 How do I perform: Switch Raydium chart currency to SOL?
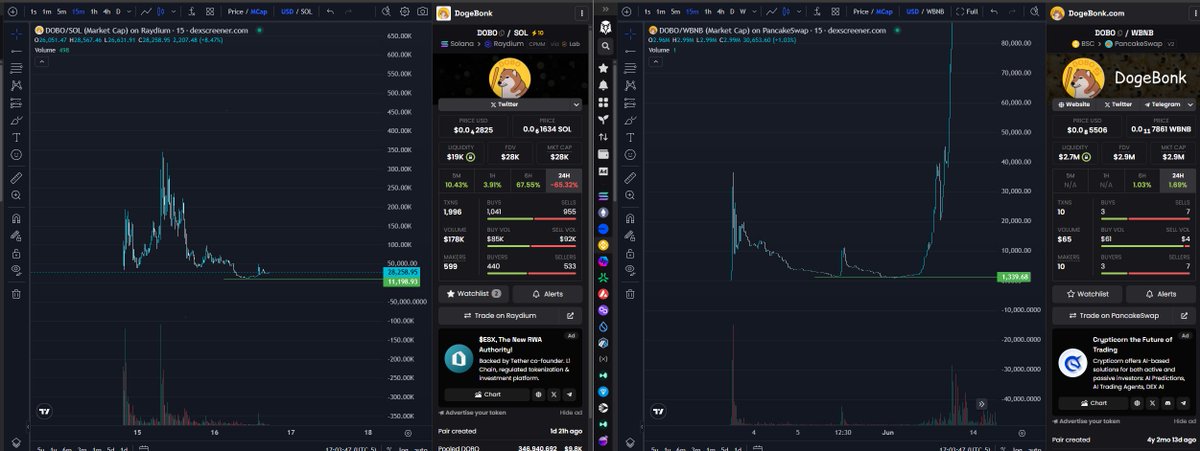click(305, 11)
